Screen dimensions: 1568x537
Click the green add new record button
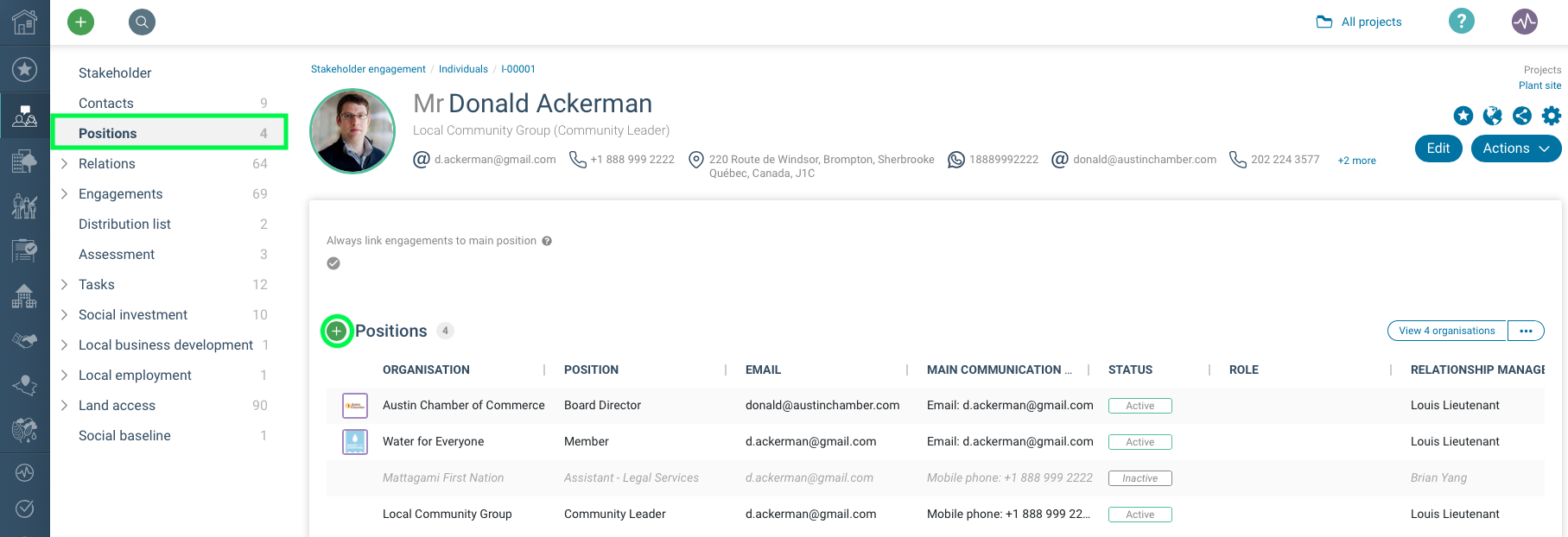[80, 22]
